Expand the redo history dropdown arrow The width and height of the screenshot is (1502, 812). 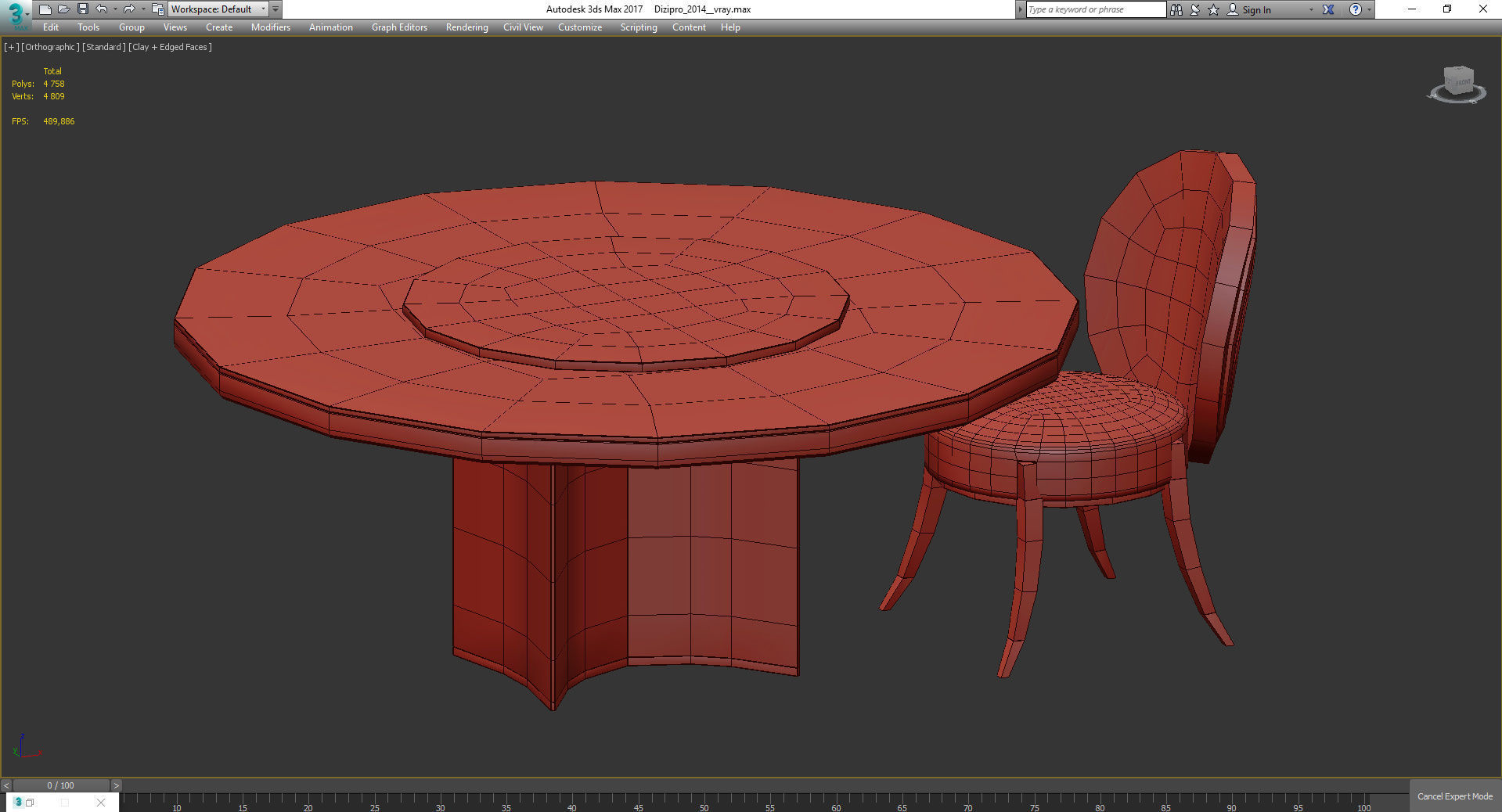142,9
